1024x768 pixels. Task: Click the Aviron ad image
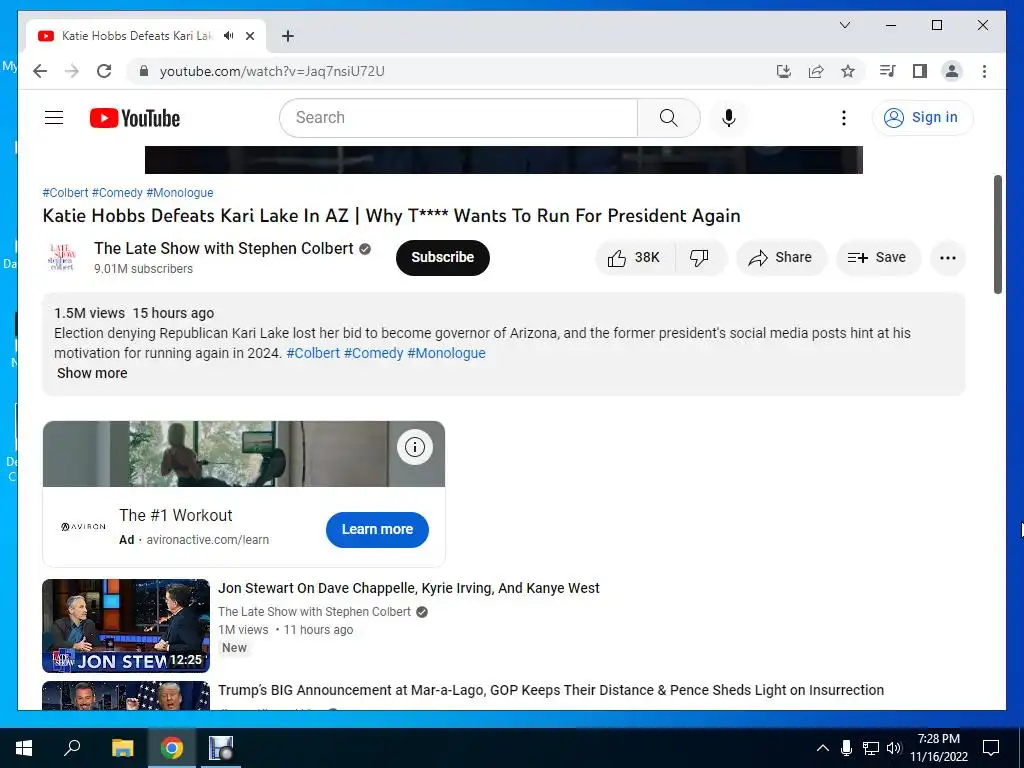[244, 454]
